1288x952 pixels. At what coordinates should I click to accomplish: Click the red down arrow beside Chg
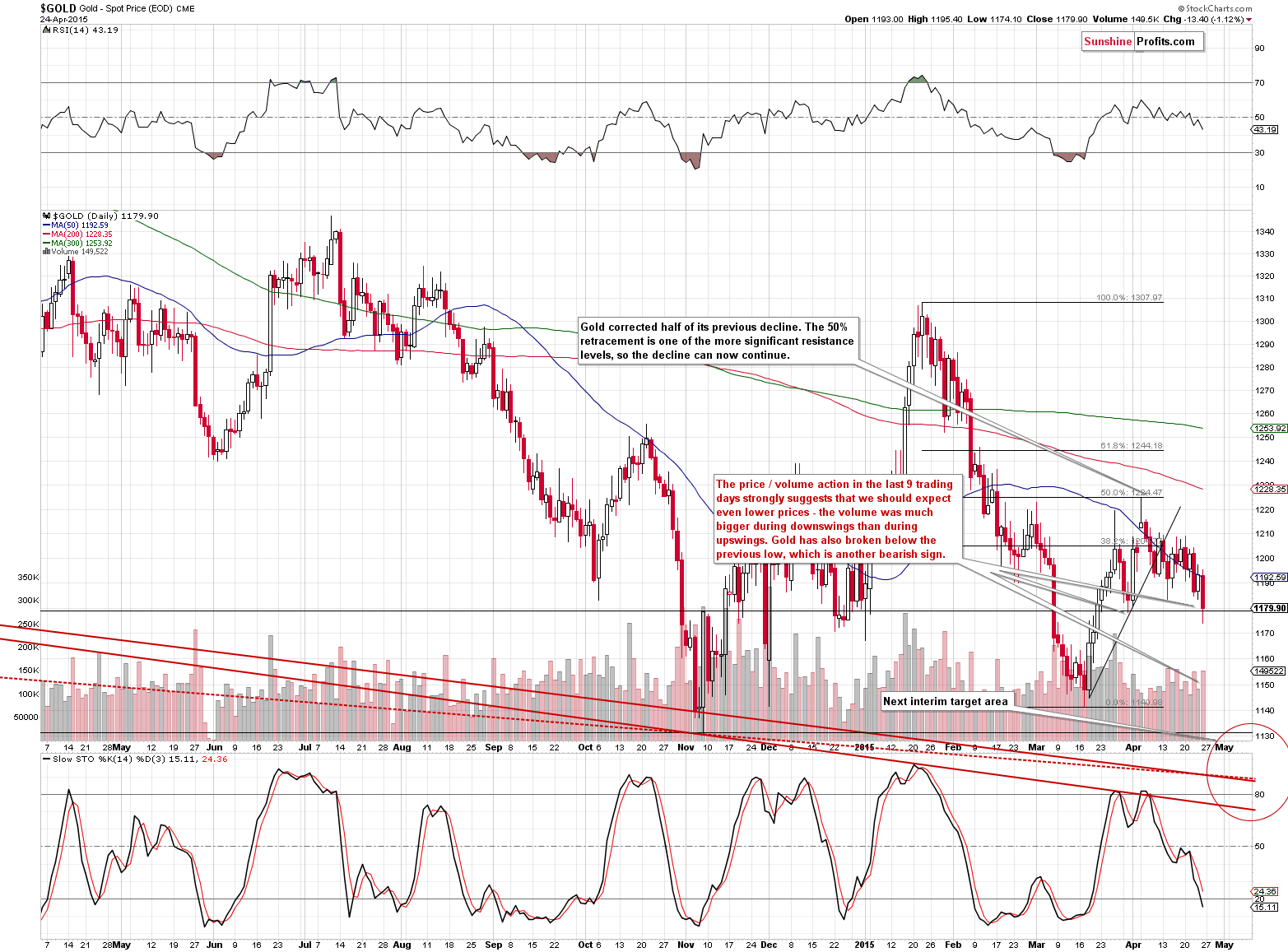(x=1248, y=19)
